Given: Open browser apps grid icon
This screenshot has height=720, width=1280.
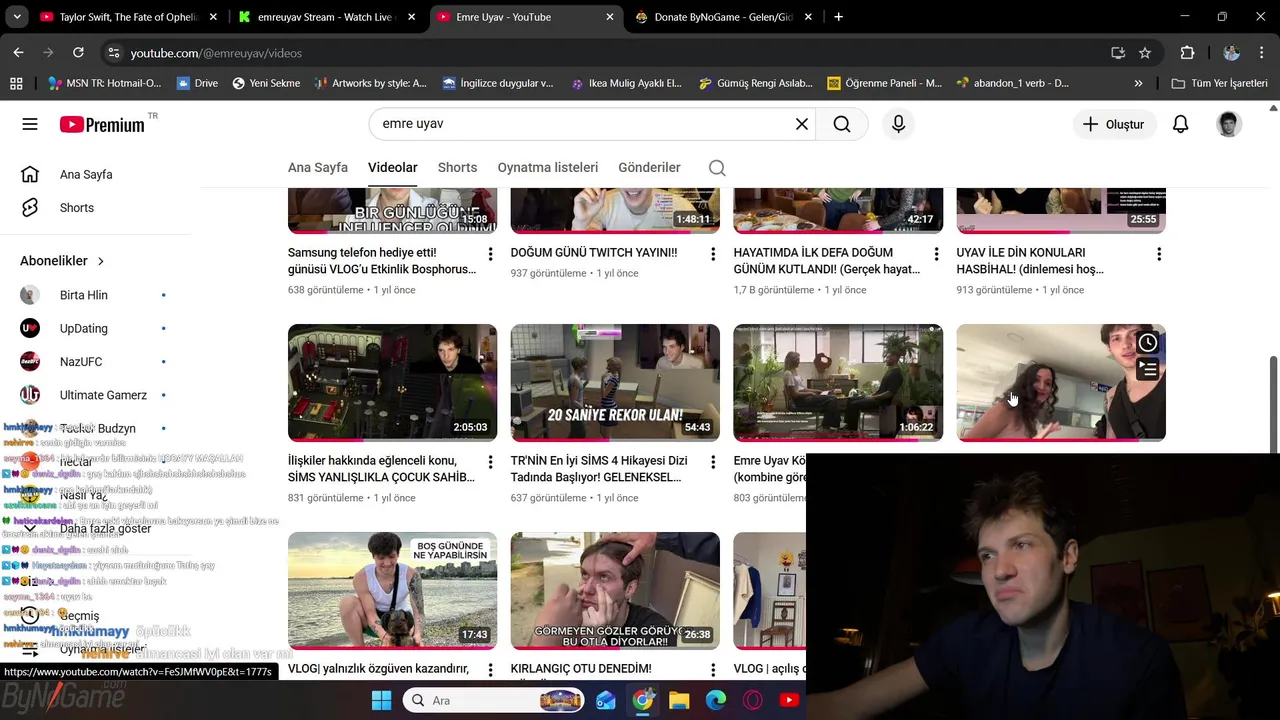Looking at the screenshot, I should point(16,83).
